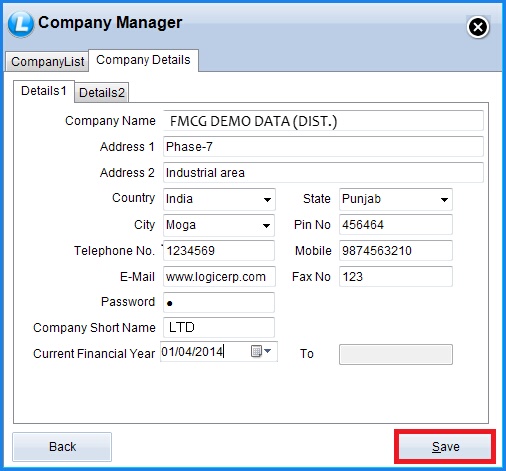The image size is (506, 471).
Task: Click the Address 2 field with Industrial area
Action: 323,172
